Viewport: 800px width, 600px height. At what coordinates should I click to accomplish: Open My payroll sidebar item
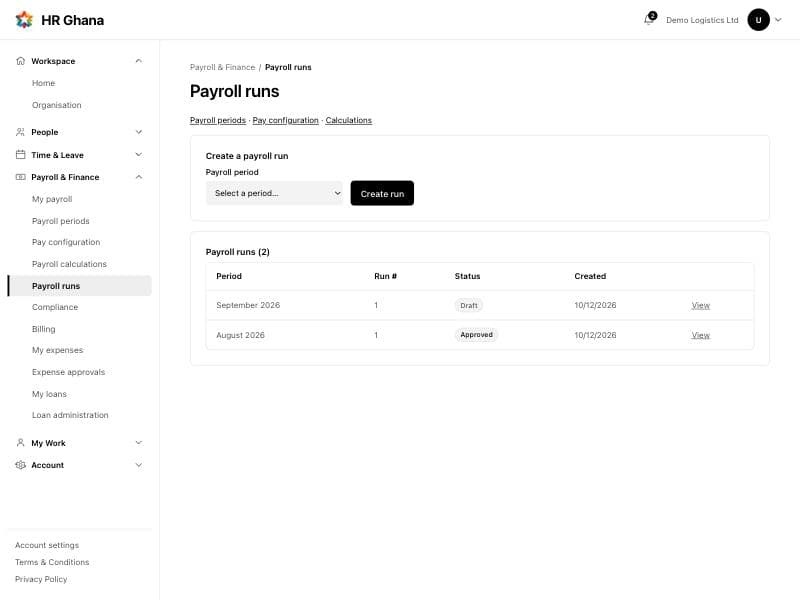point(52,199)
